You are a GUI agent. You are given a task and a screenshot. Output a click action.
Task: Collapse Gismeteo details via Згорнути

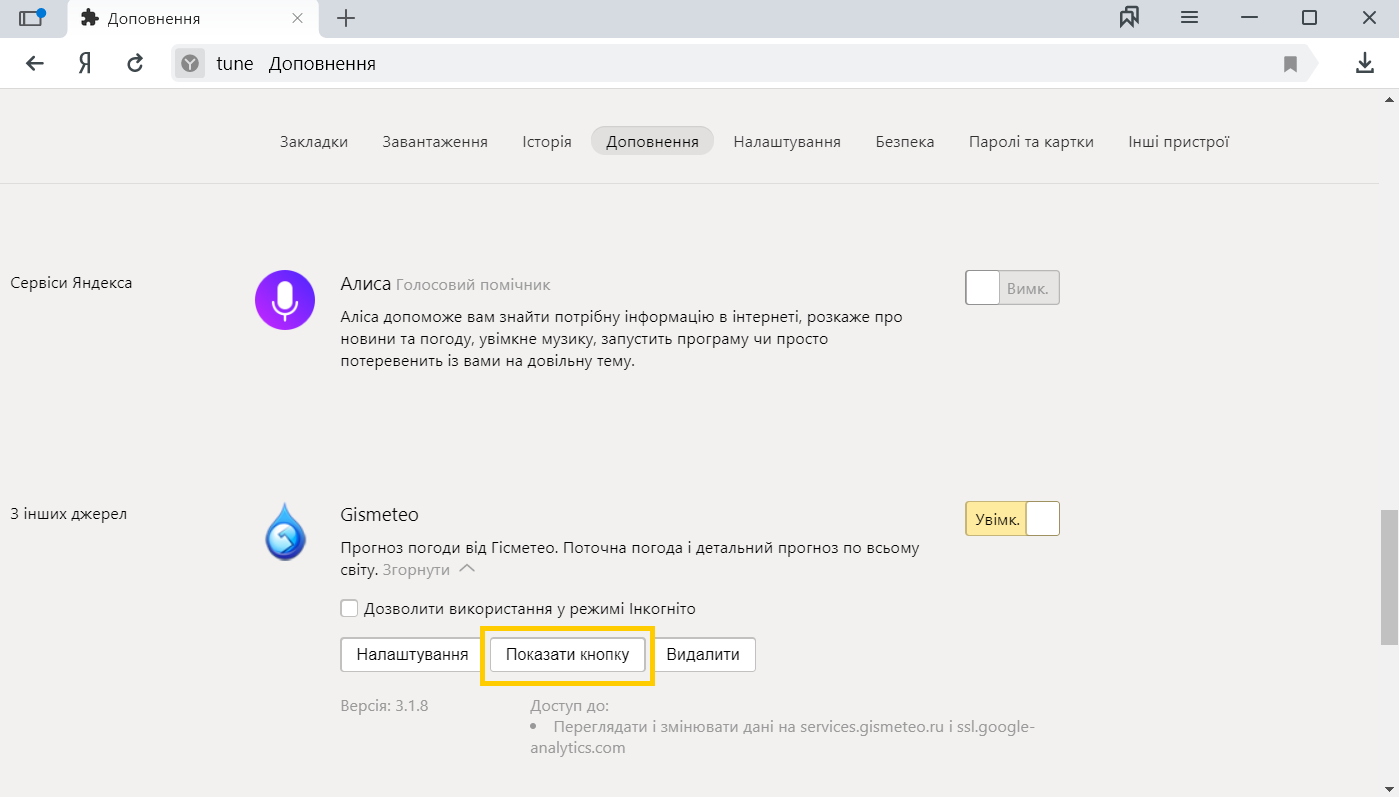428,569
